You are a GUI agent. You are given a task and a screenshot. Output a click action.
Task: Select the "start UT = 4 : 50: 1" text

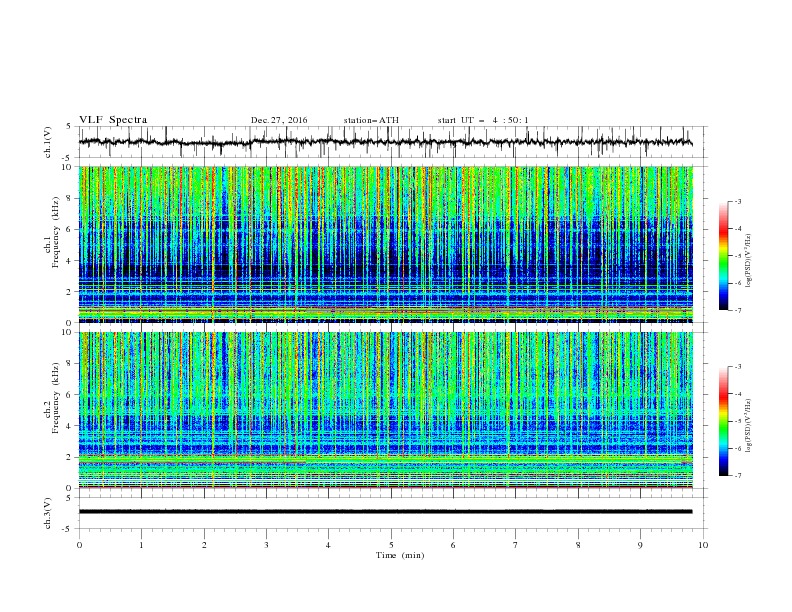(x=483, y=120)
